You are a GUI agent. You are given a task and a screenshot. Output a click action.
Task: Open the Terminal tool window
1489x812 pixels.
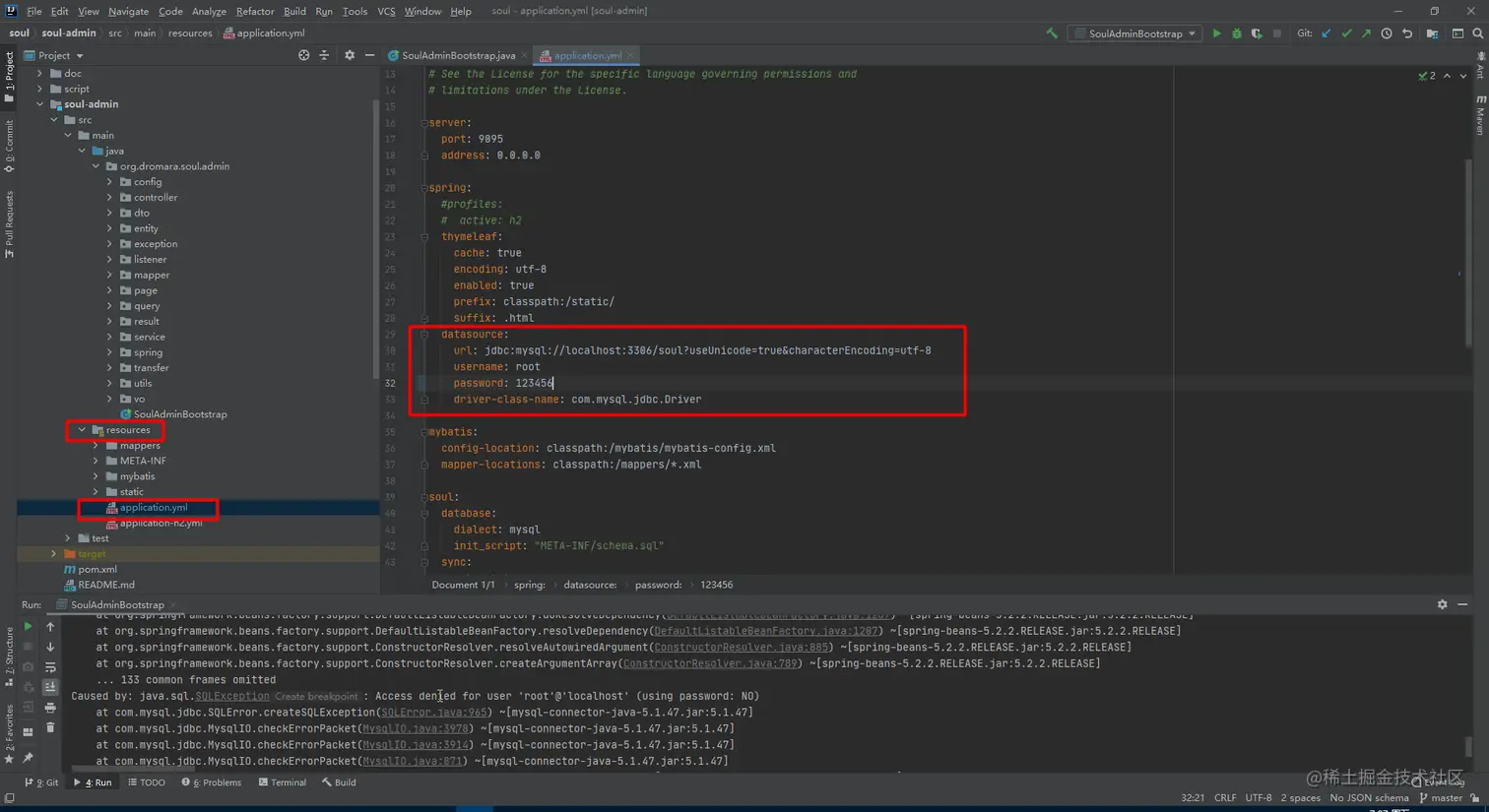[x=282, y=782]
